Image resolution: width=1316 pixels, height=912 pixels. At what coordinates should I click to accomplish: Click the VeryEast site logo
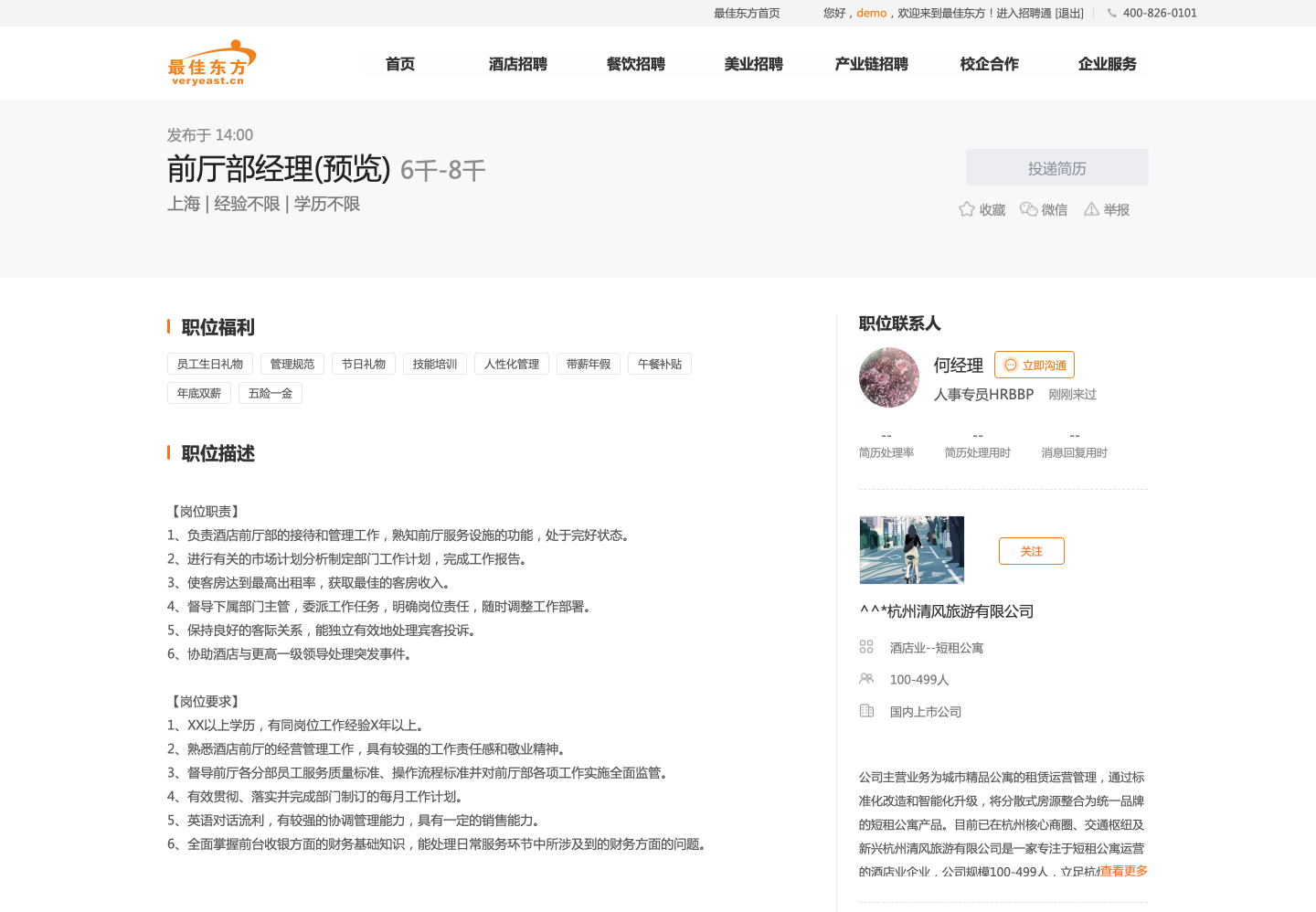[x=211, y=63]
